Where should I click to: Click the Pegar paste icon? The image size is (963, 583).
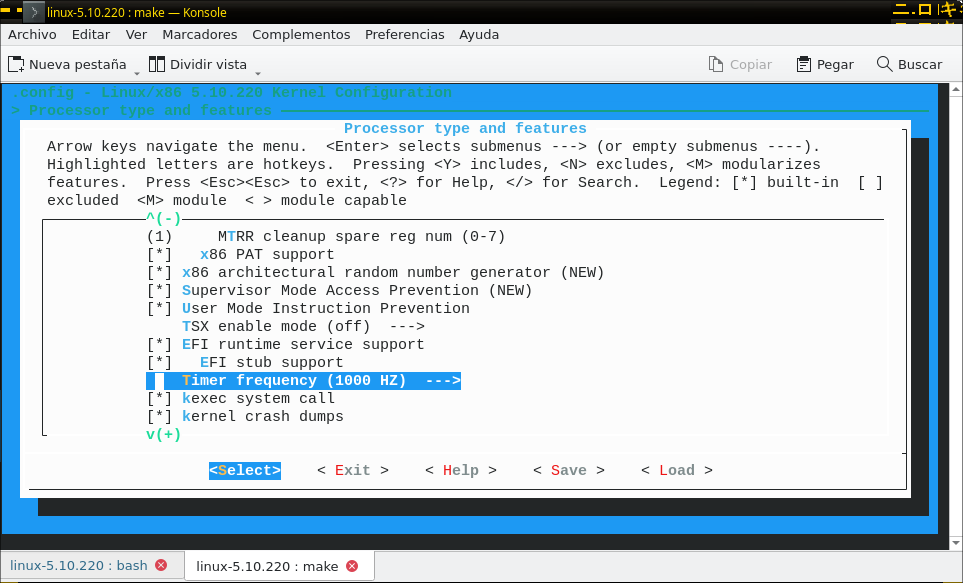click(x=803, y=65)
